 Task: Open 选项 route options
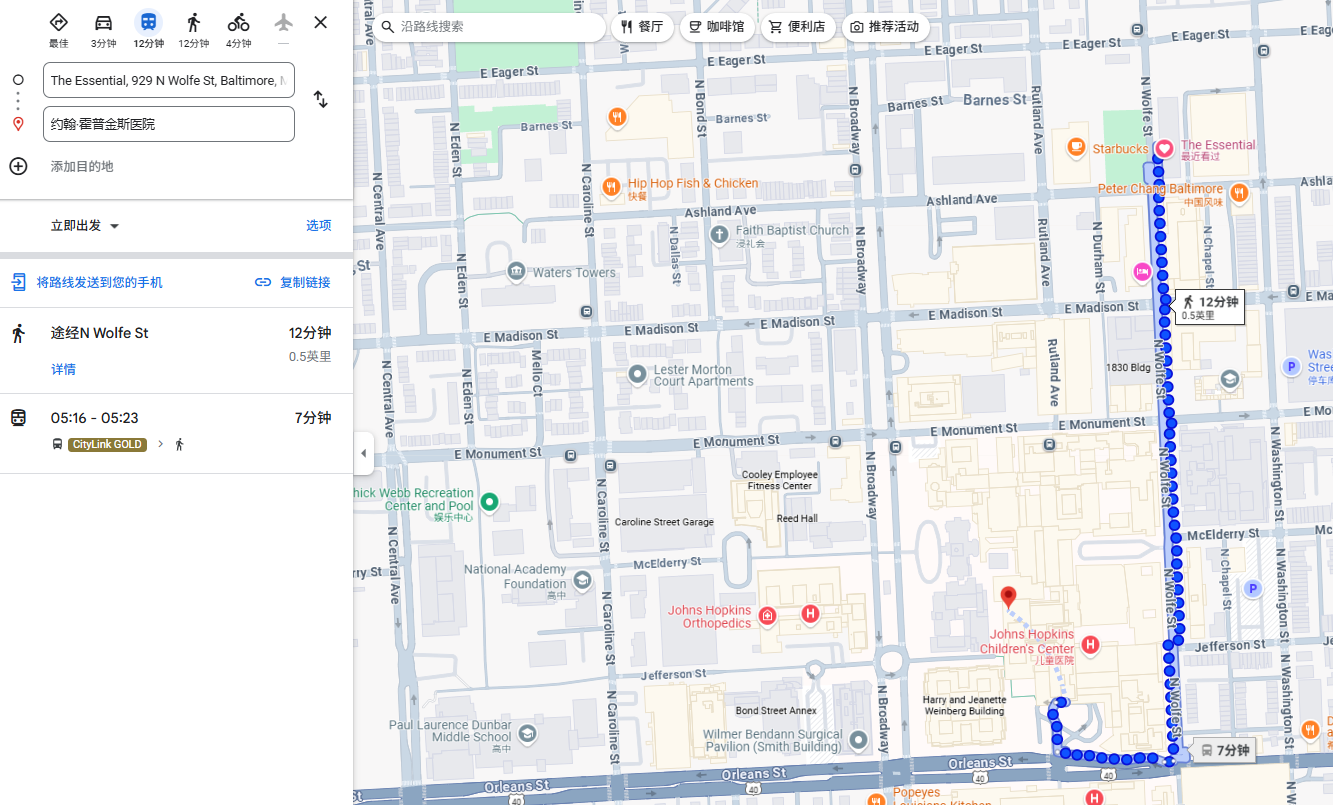(x=318, y=226)
